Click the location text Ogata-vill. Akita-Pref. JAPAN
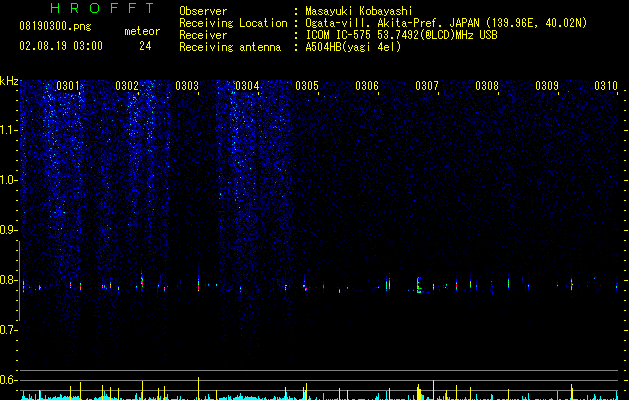Screen dimensions: 629x400 [392, 23]
